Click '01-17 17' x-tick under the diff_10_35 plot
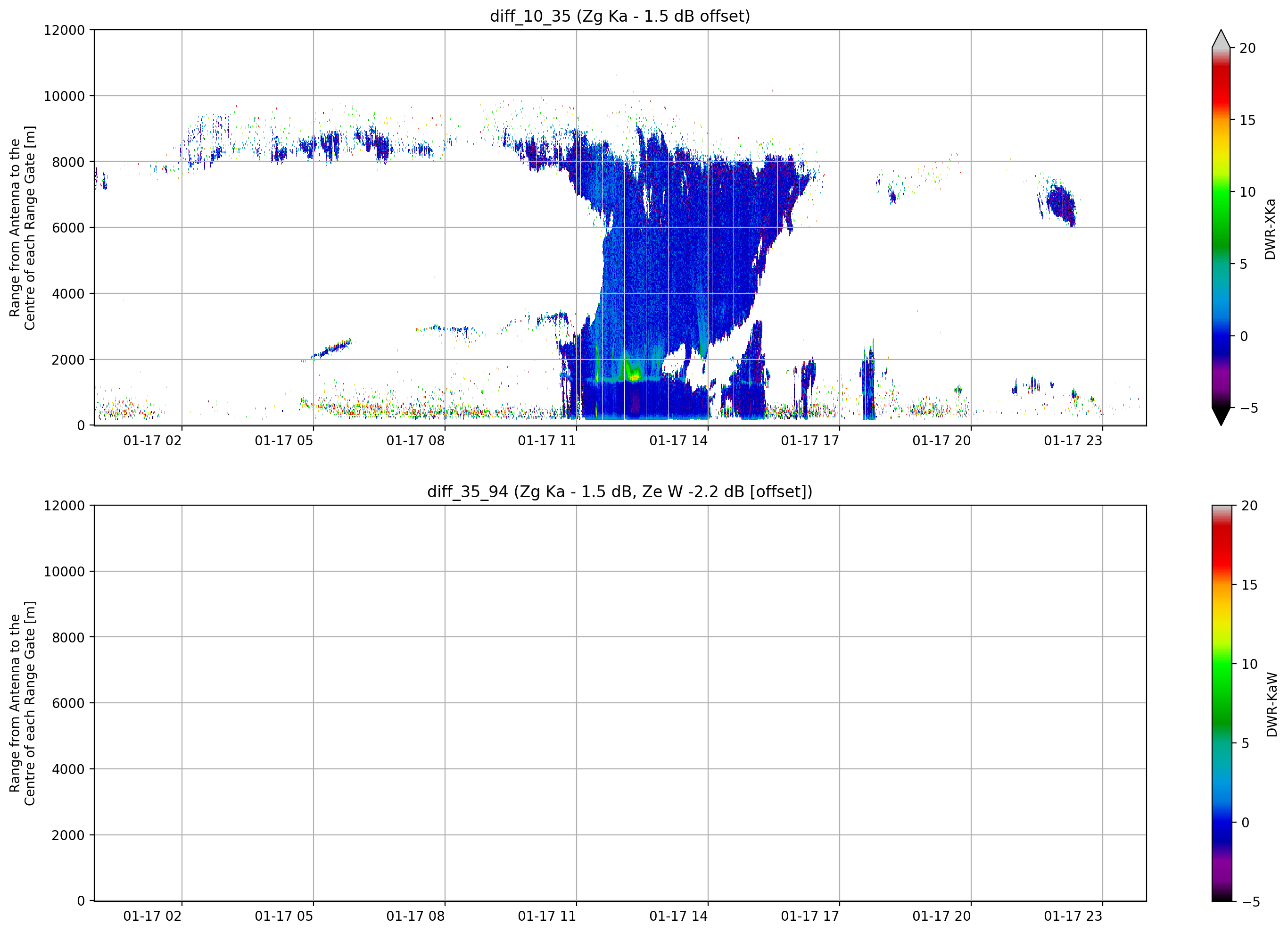This screenshot has height=933, width=1288. point(810,441)
